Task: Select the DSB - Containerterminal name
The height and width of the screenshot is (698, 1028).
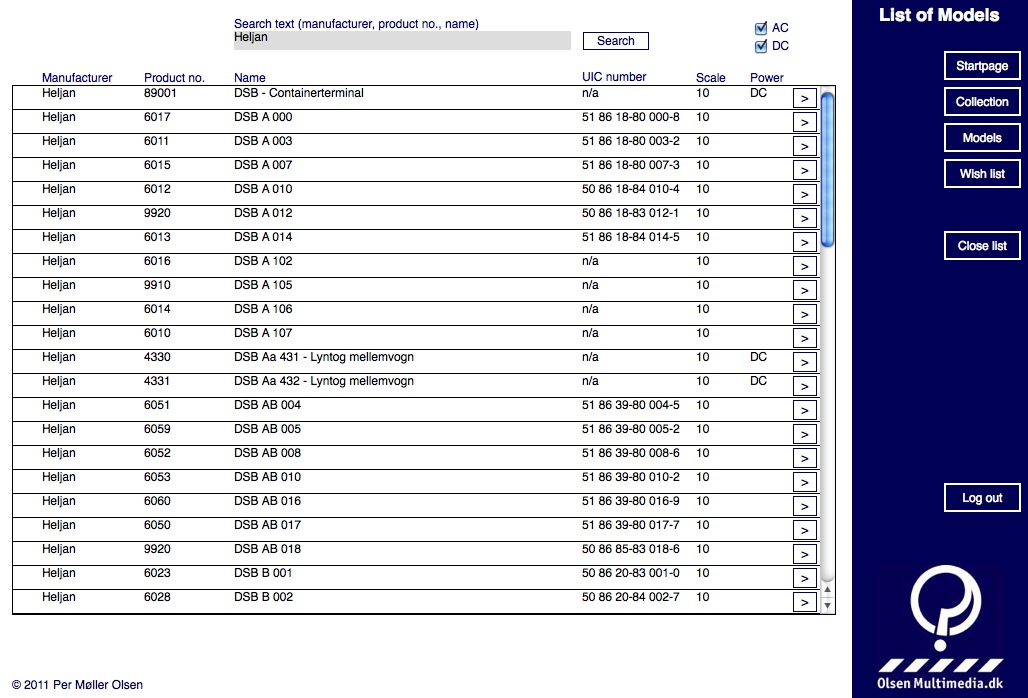Action: pos(299,93)
